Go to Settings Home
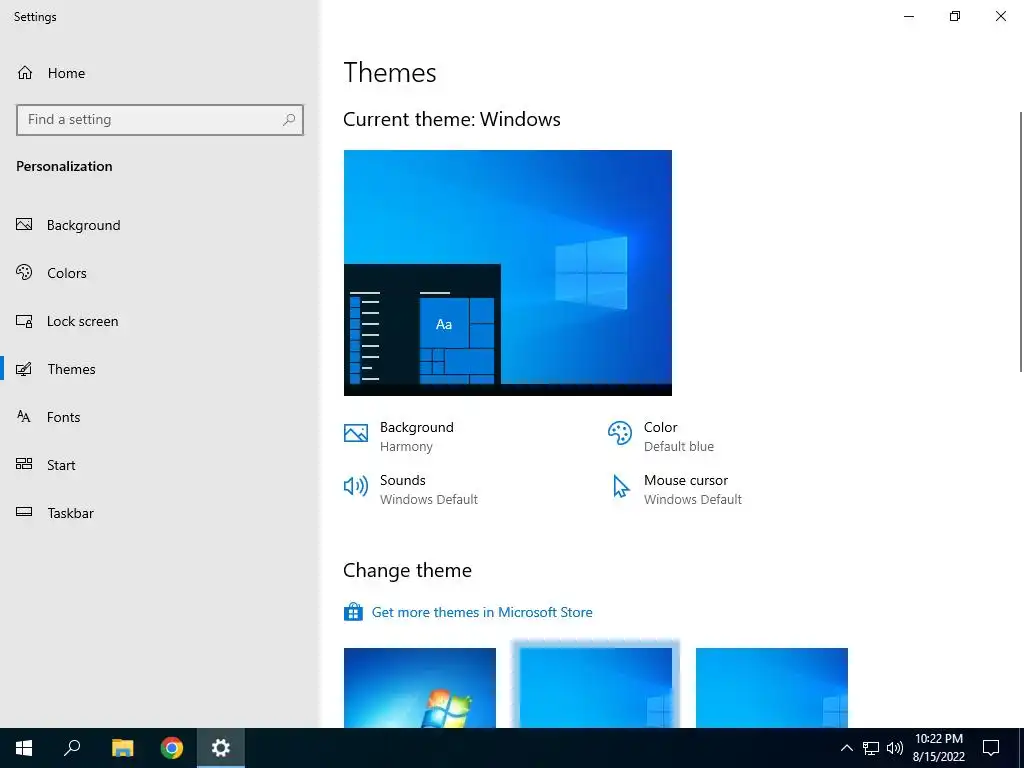 [159, 72]
